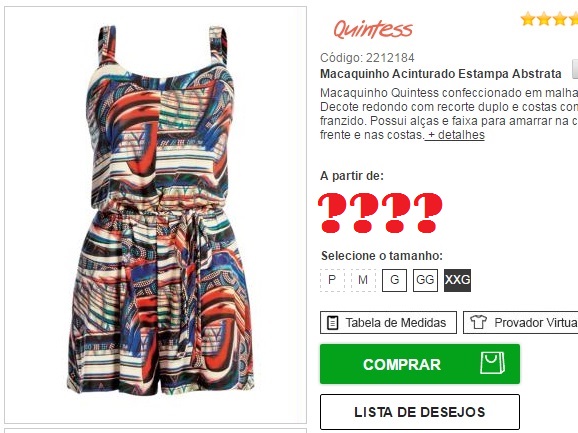Select size P
Image resolution: width=578 pixels, height=433 pixels.
332,280
